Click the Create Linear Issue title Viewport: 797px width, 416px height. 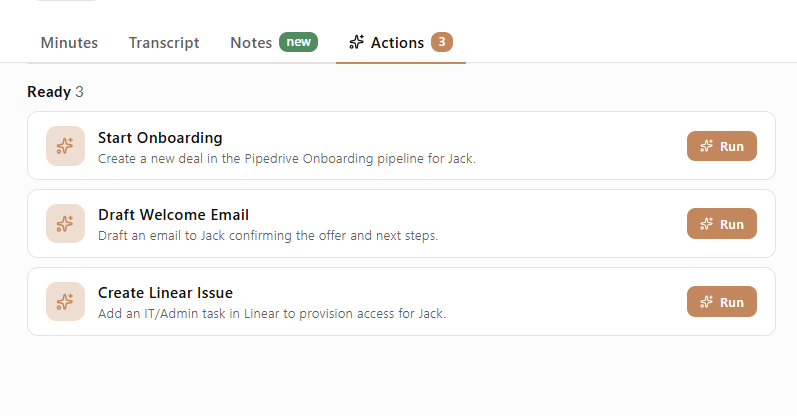click(165, 293)
